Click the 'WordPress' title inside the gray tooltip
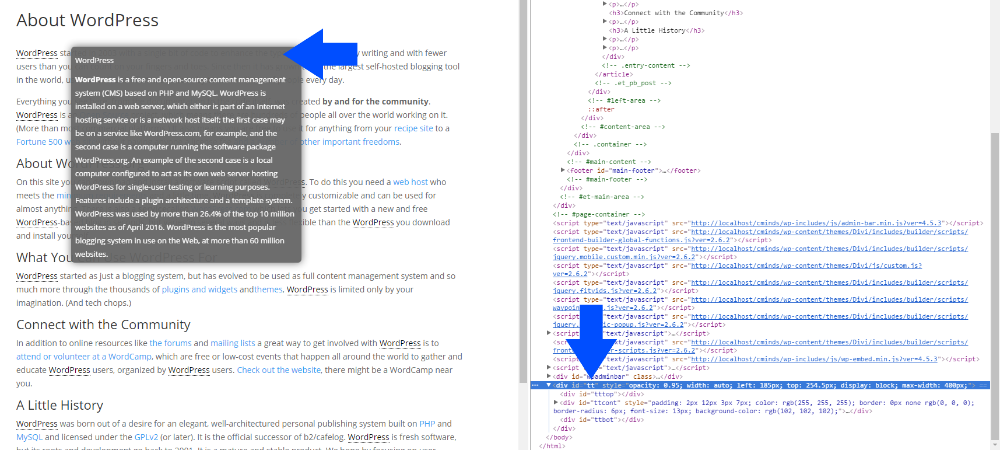 (x=94, y=61)
